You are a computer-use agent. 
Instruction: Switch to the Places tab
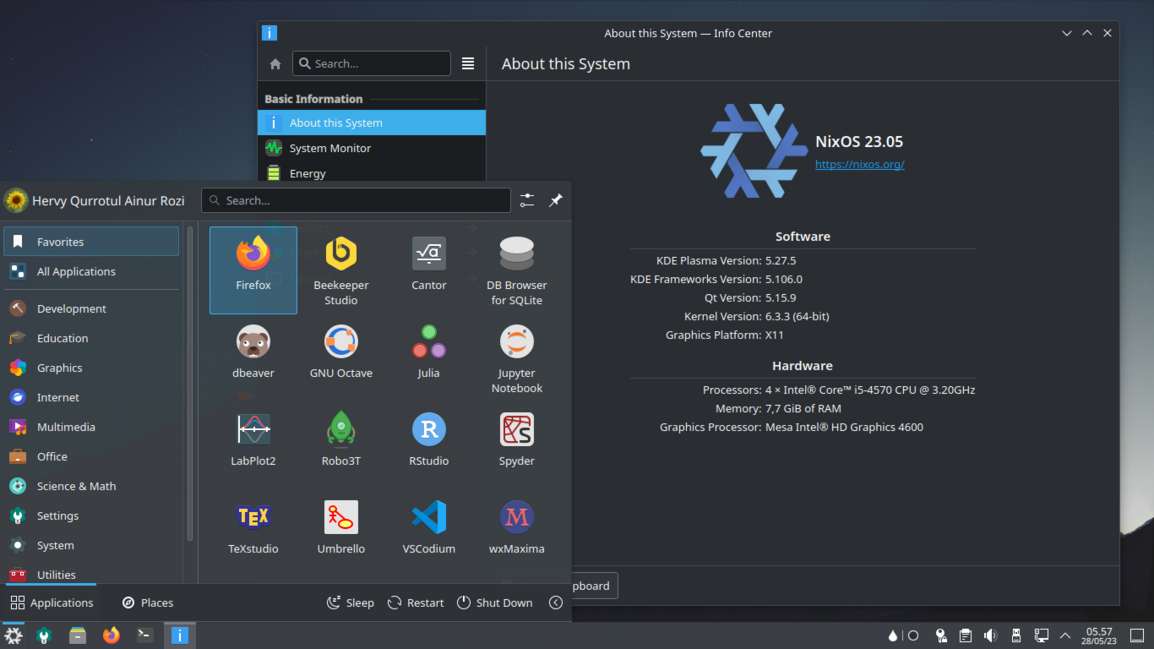click(148, 603)
